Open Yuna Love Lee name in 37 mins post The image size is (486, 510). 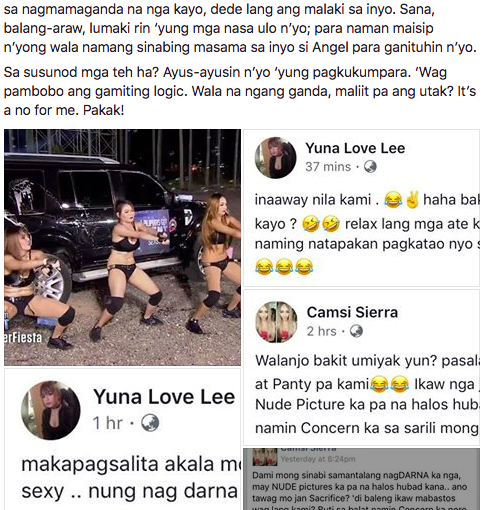pos(355,148)
